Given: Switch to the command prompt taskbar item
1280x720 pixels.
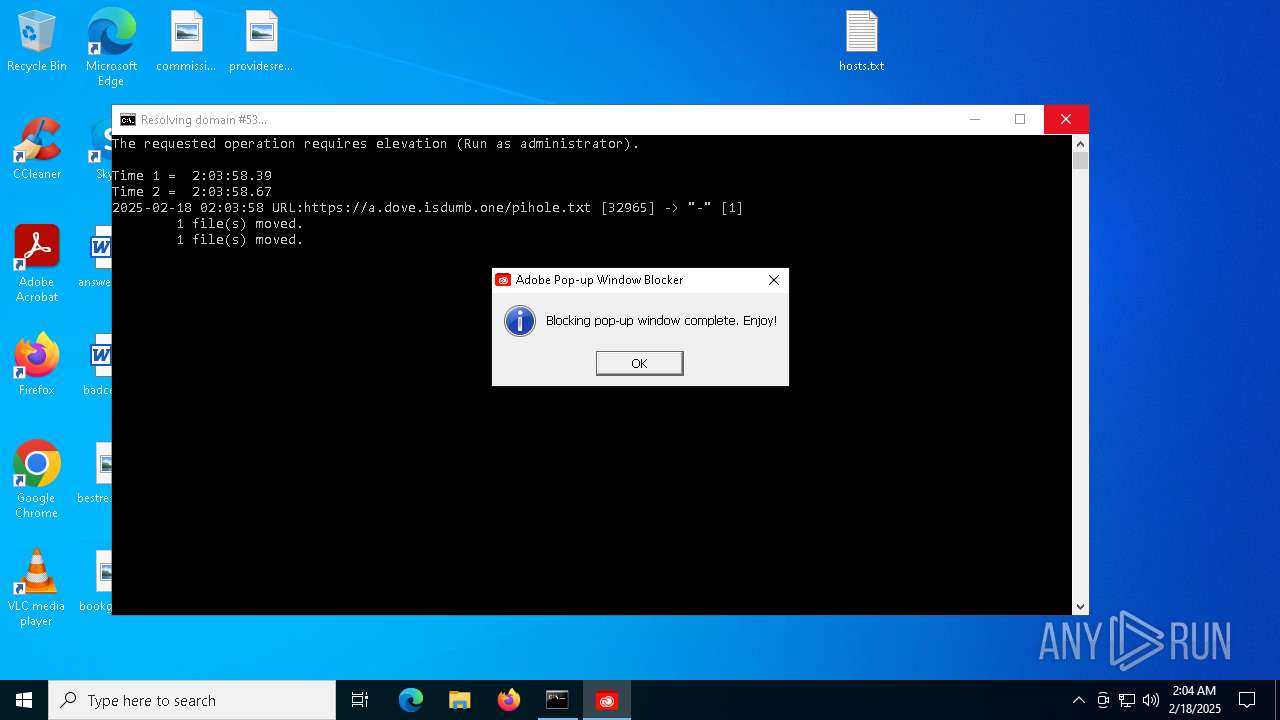Looking at the screenshot, I should tap(557, 700).
